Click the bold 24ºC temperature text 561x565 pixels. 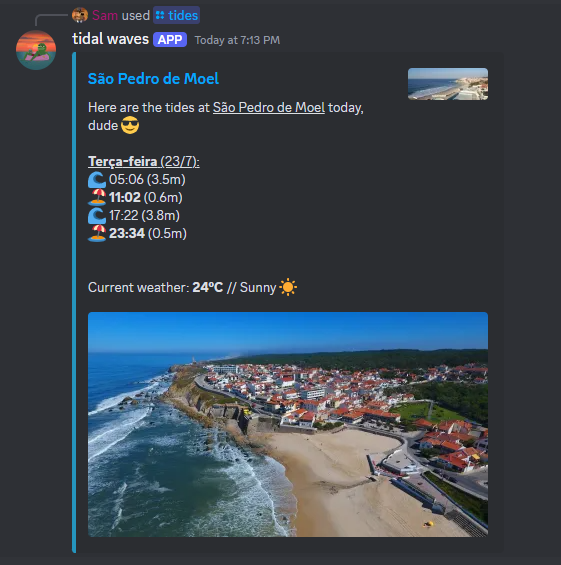pos(208,287)
